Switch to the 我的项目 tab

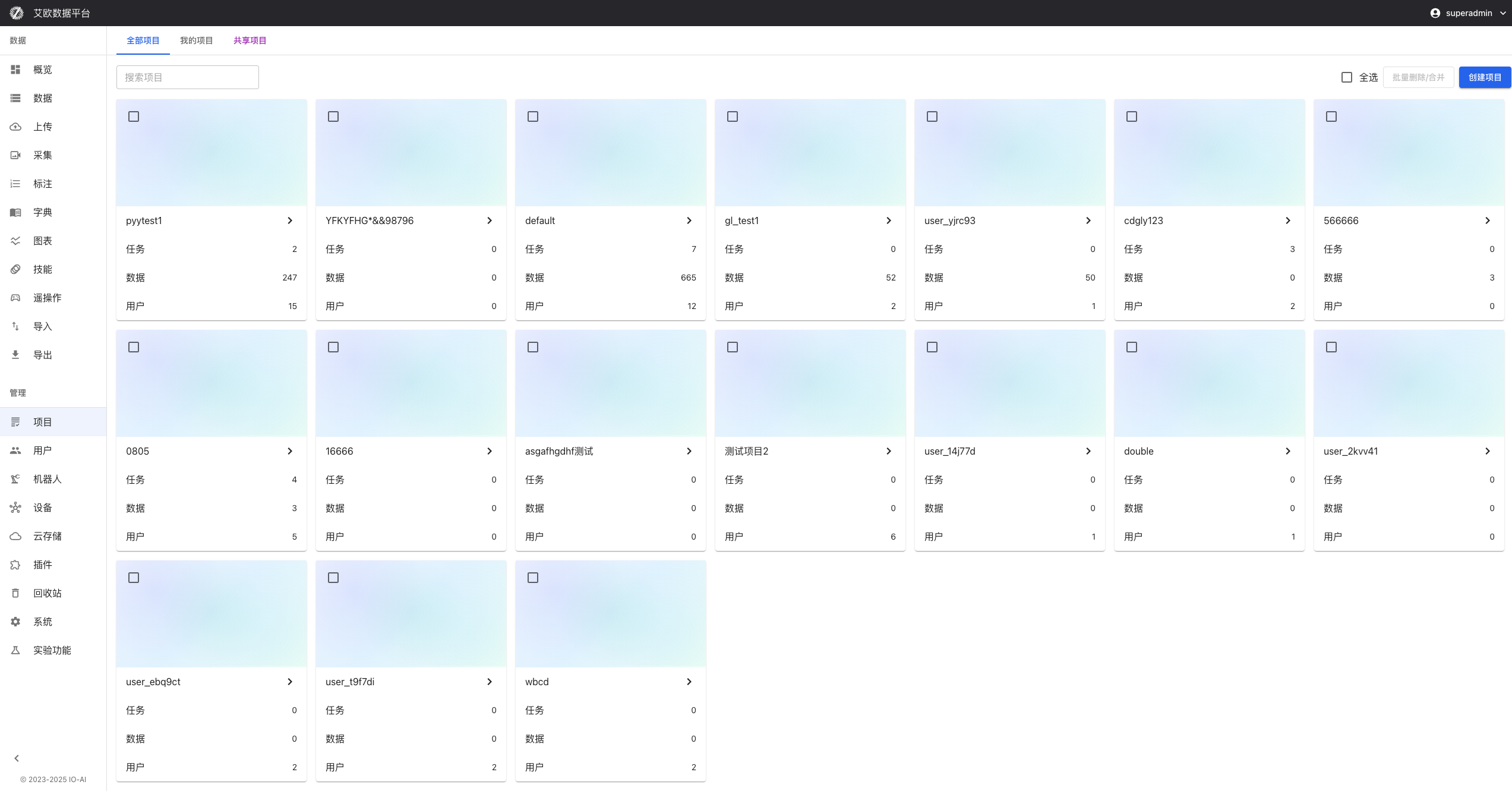pos(197,40)
